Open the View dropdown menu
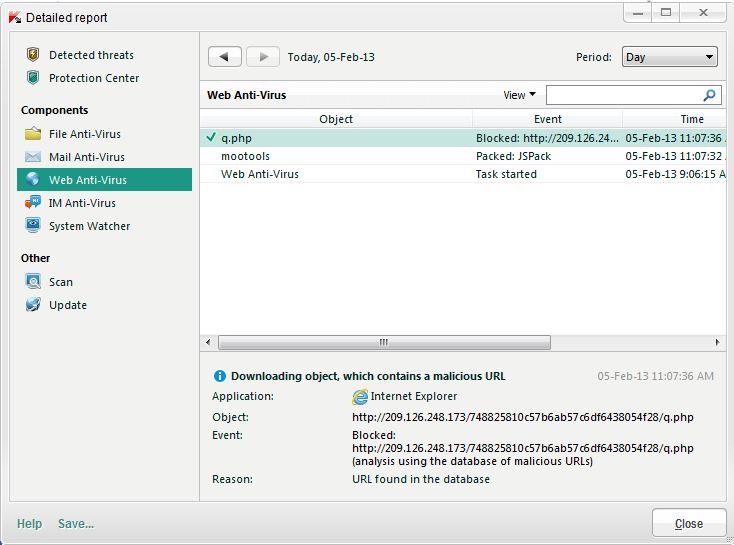Screen dimensions: 734x545 [x=519, y=95]
